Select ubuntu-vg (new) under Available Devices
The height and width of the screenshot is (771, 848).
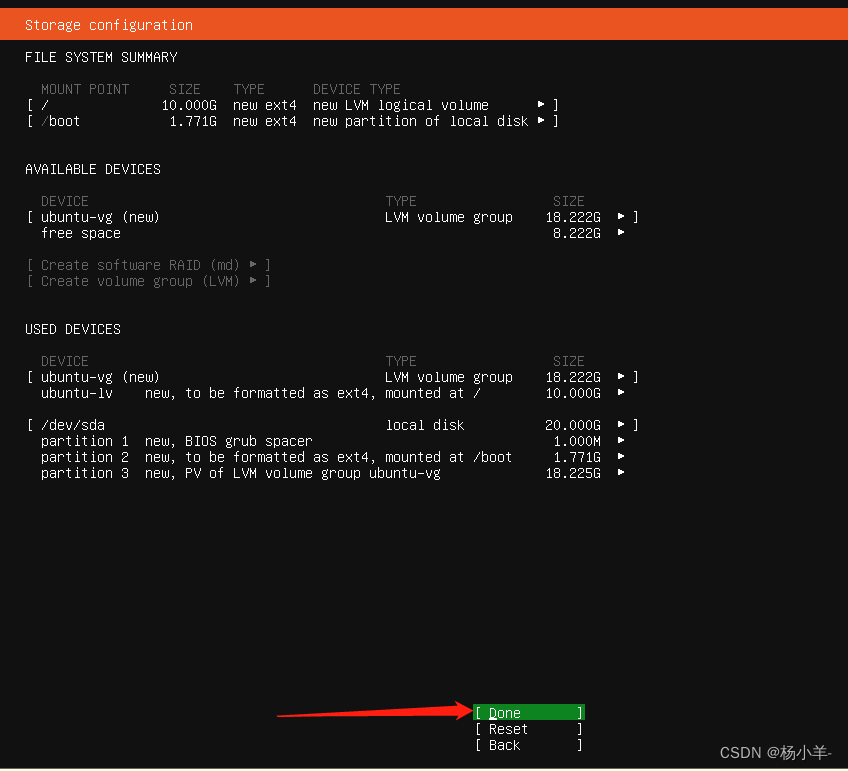click(333, 217)
